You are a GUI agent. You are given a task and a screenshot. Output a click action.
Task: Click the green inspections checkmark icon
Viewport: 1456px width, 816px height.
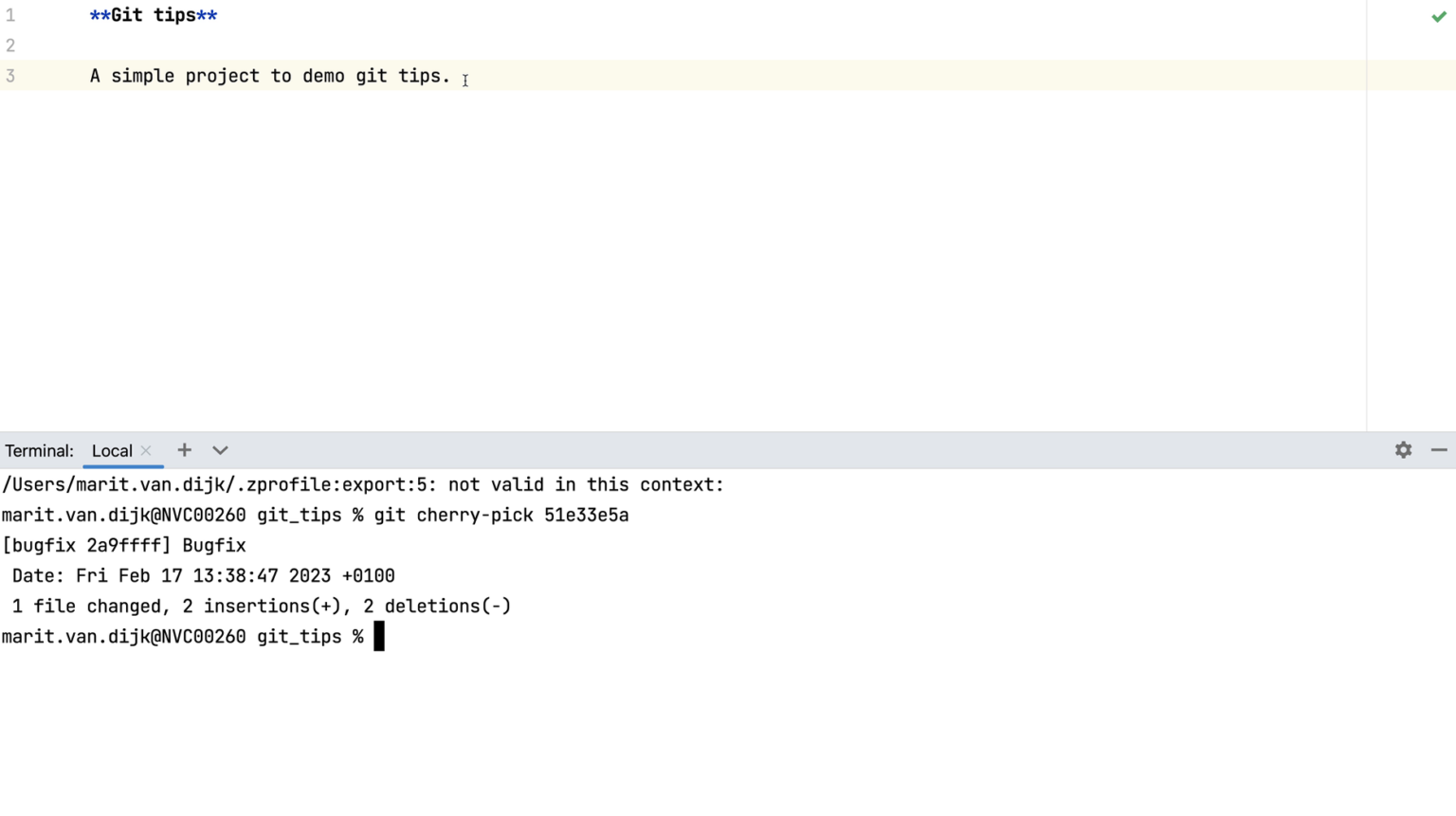pos(1438,16)
